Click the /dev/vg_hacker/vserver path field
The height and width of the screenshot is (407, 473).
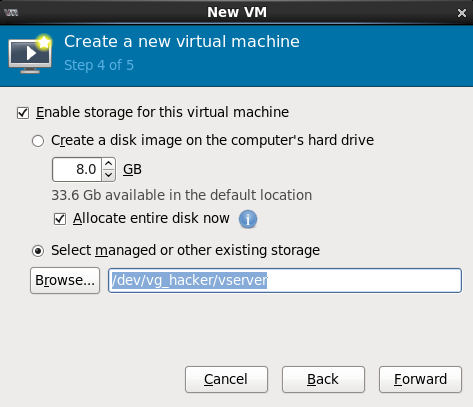tap(285, 280)
